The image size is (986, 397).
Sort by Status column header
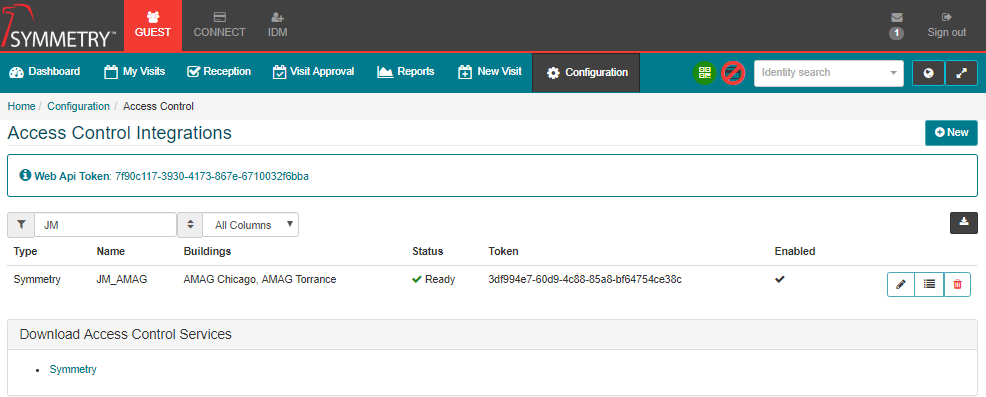(x=428, y=251)
